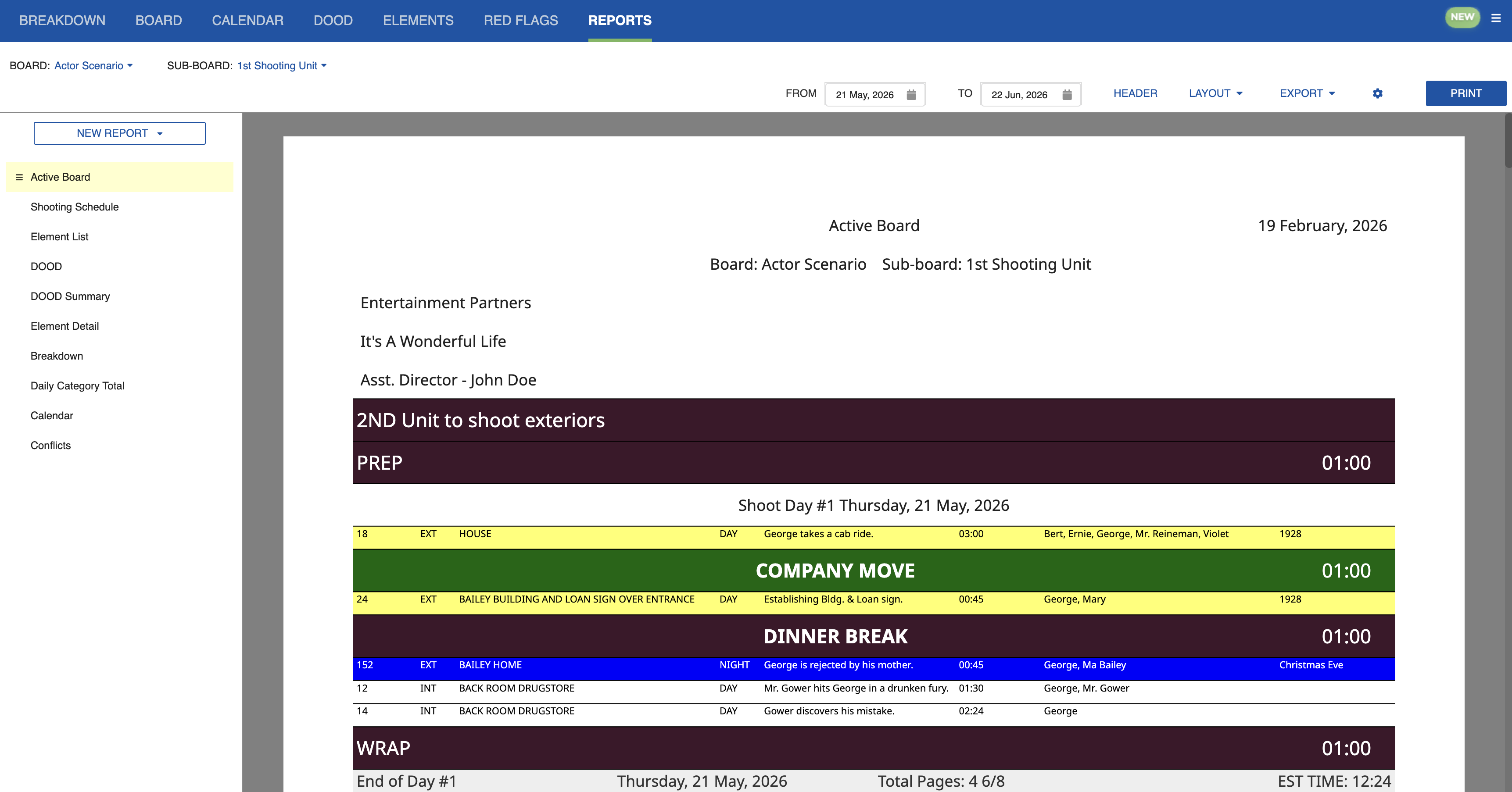Select the Shooting Schedule report

[75, 207]
